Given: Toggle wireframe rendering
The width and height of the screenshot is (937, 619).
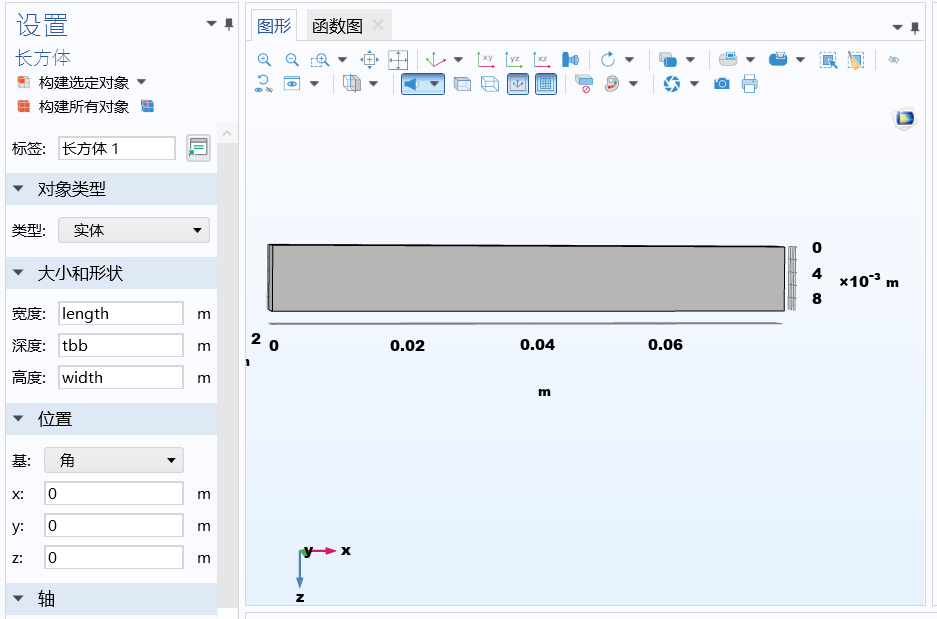Looking at the screenshot, I should [490, 84].
